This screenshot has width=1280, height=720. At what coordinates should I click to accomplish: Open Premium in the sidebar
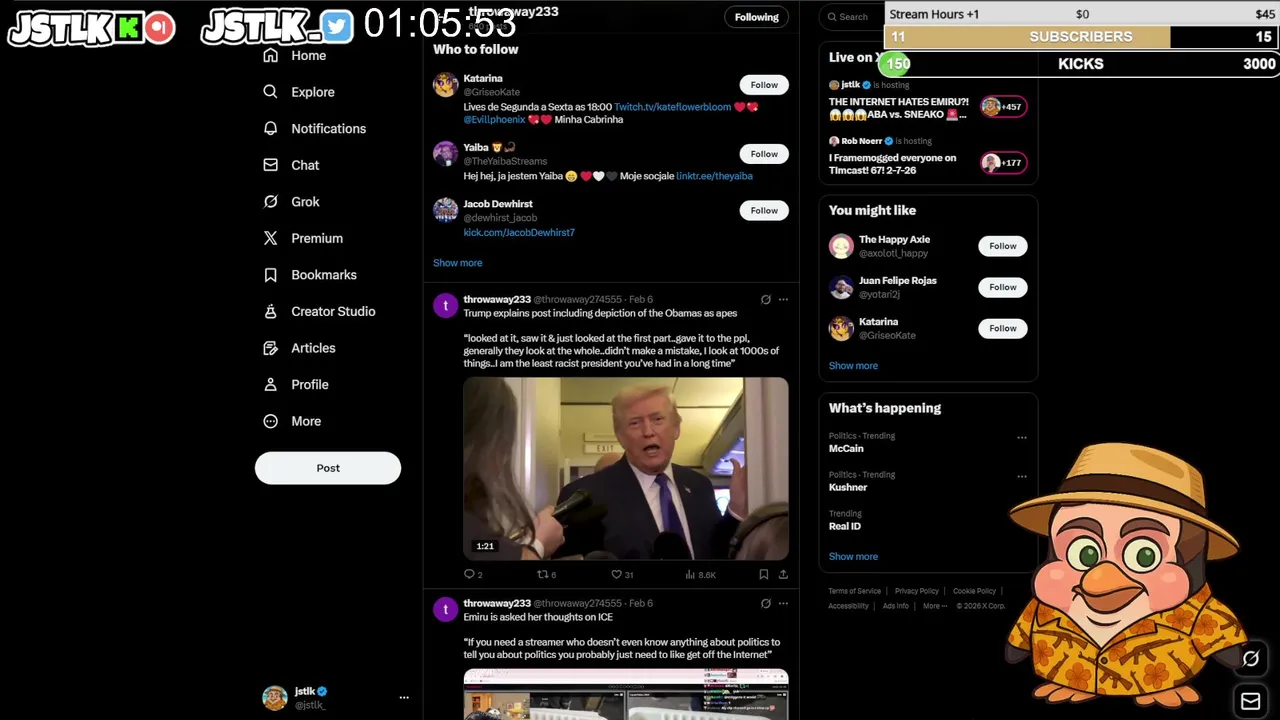tap(303, 238)
